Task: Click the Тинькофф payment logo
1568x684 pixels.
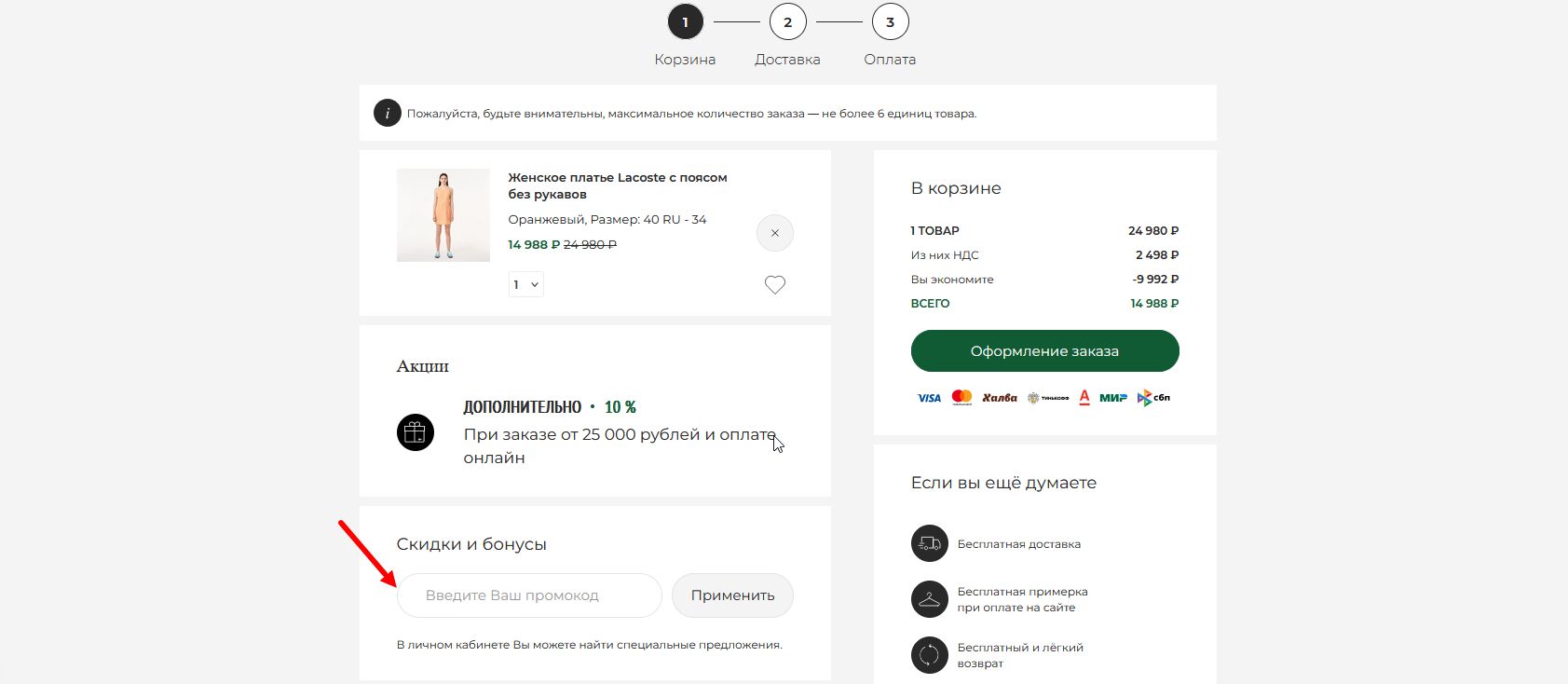Action: (1048, 398)
